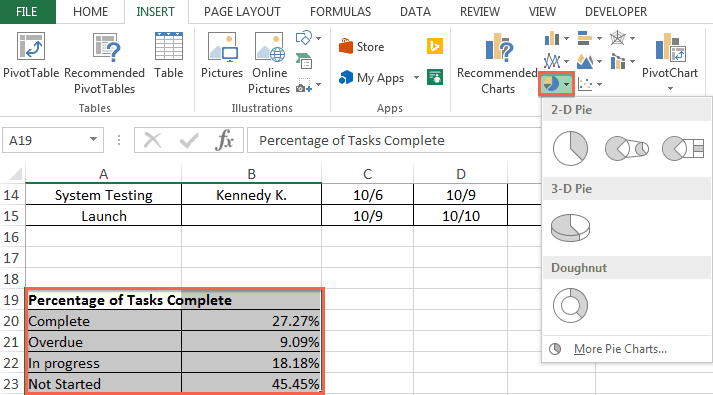Open the PivotChart dropdown arrow

point(670,88)
